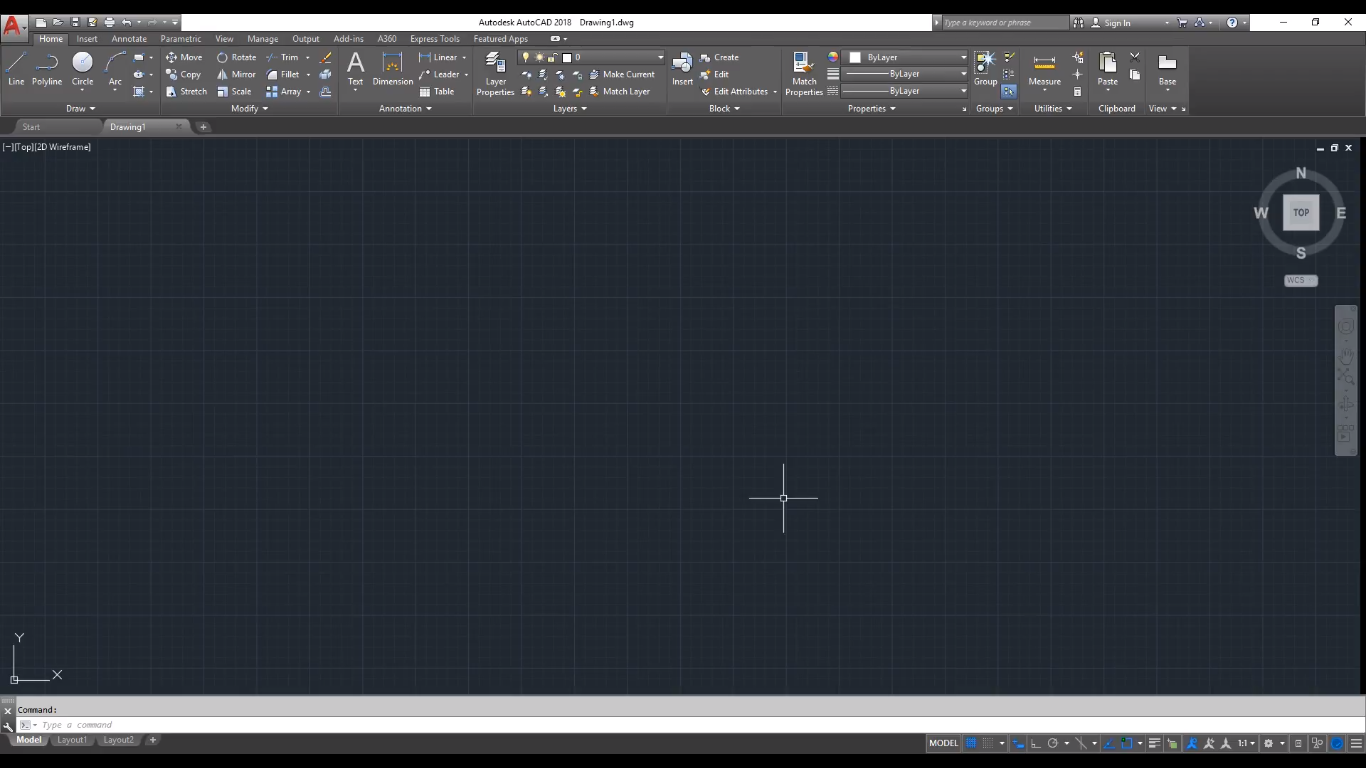Activate the Polyline tool
The width and height of the screenshot is (1366, 768).
pos(46,68)
